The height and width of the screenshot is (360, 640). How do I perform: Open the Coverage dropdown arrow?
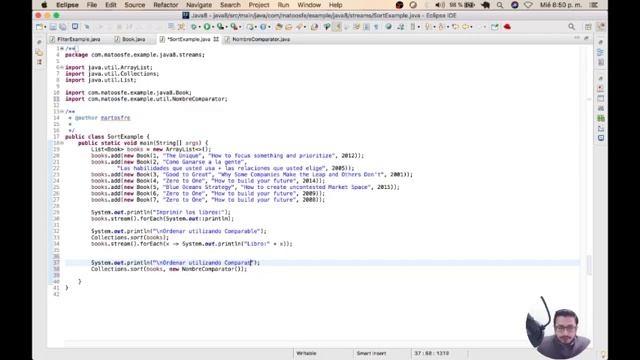coord(227,27)
